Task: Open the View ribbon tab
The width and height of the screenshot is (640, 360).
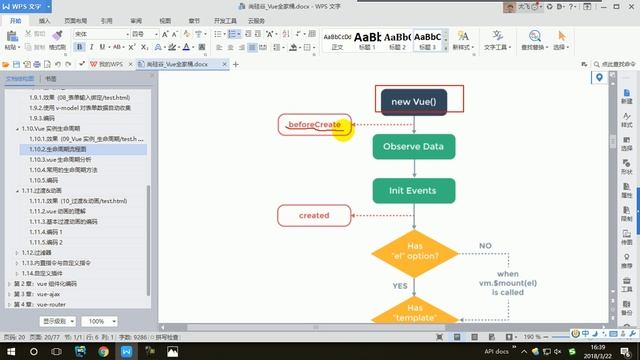Action: click(x=165, y=20)
